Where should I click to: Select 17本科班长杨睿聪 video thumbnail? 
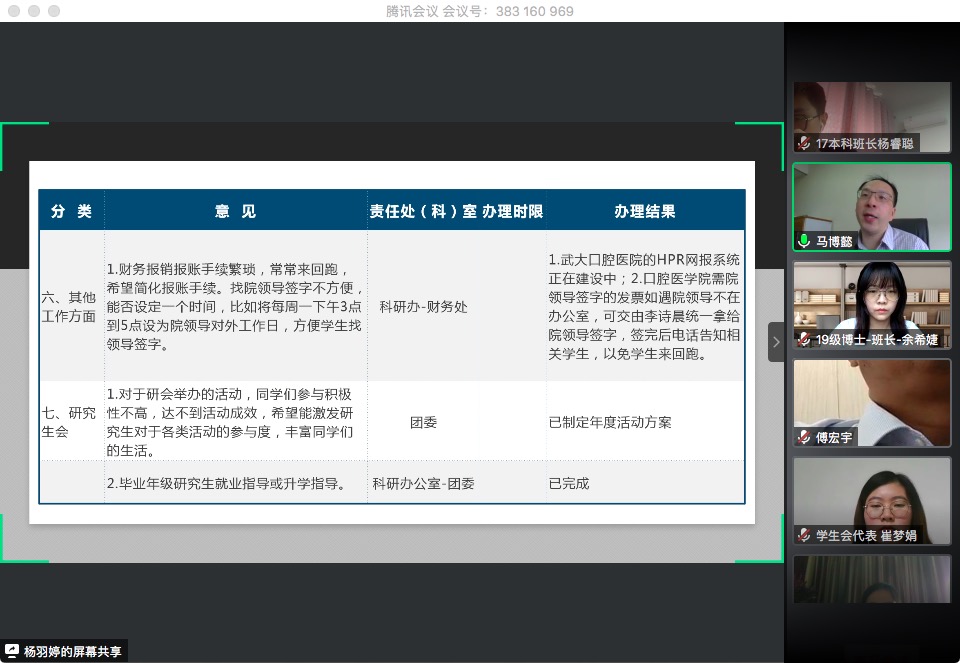click(872, 117)
